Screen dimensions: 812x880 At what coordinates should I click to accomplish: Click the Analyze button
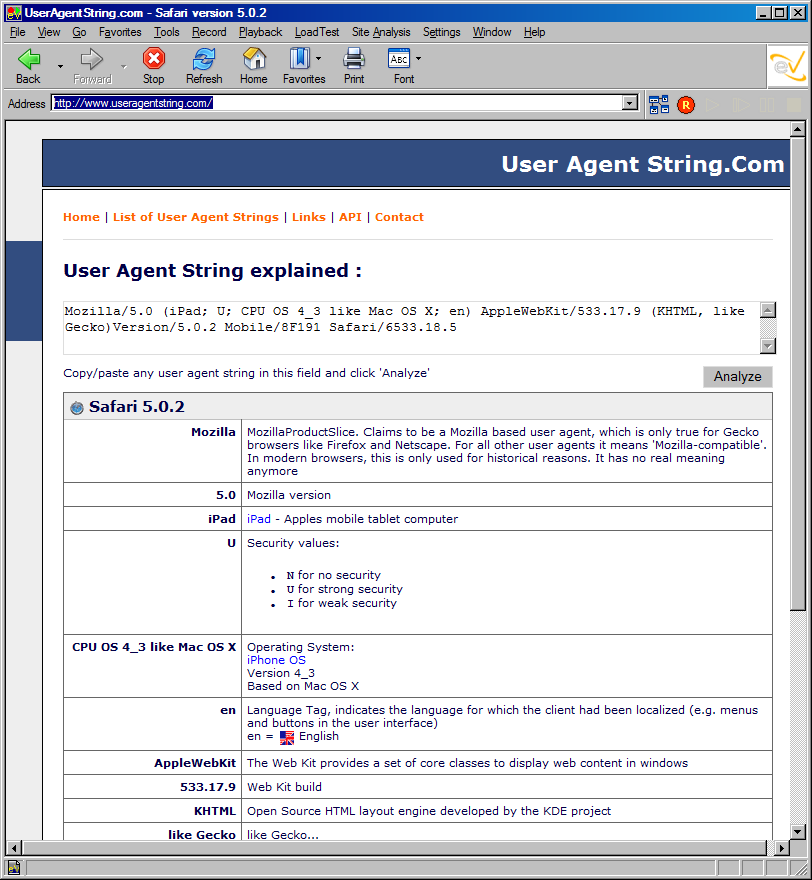click(737, 377)
